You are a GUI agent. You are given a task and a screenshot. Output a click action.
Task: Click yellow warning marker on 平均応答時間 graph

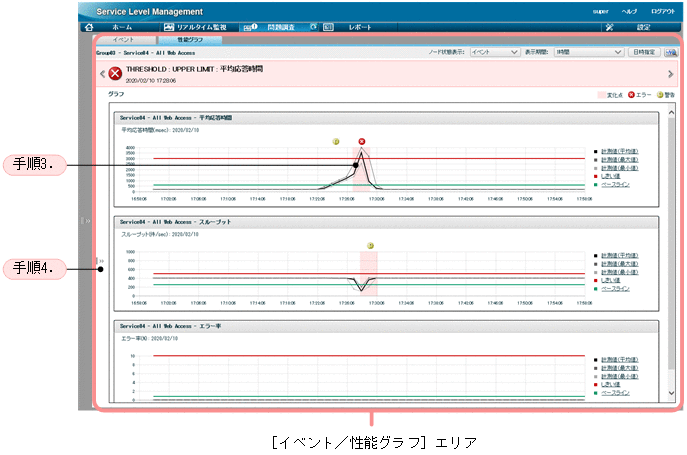pos(336,141)
